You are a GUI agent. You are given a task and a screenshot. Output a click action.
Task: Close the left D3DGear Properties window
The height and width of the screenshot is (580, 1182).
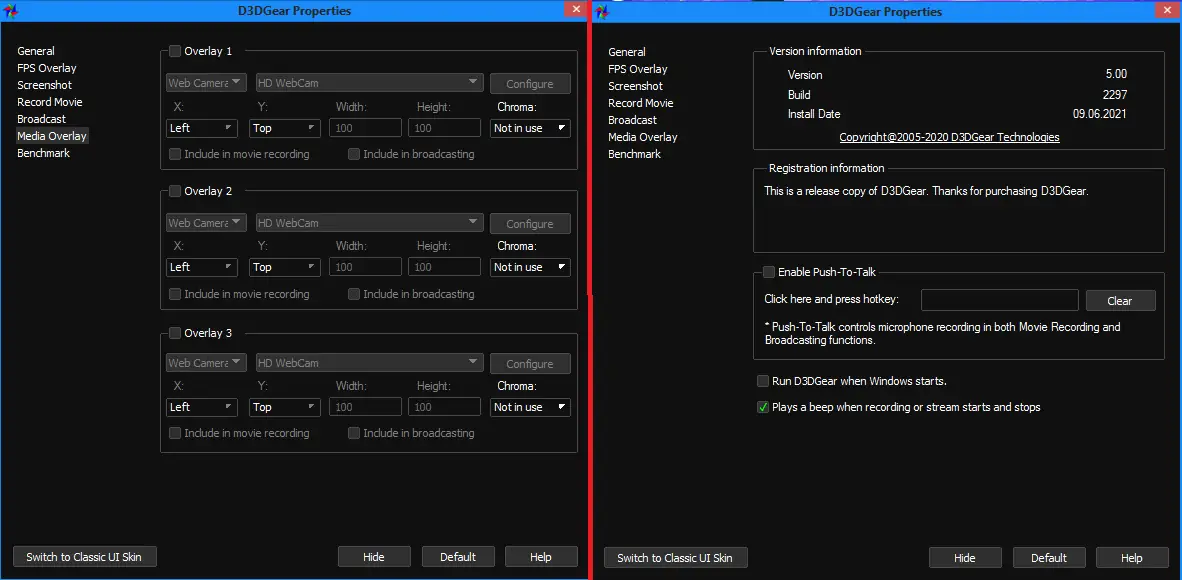coord(577,9)
